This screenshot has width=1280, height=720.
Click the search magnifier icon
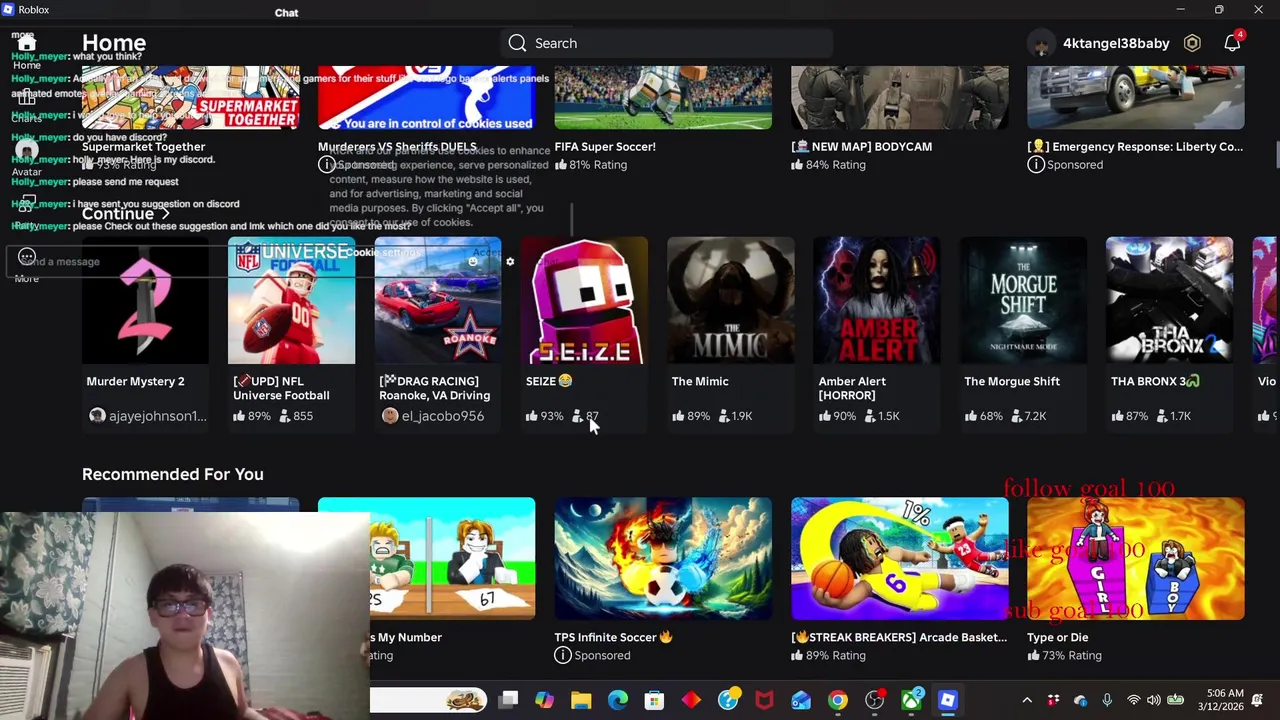tap(517, 43)
